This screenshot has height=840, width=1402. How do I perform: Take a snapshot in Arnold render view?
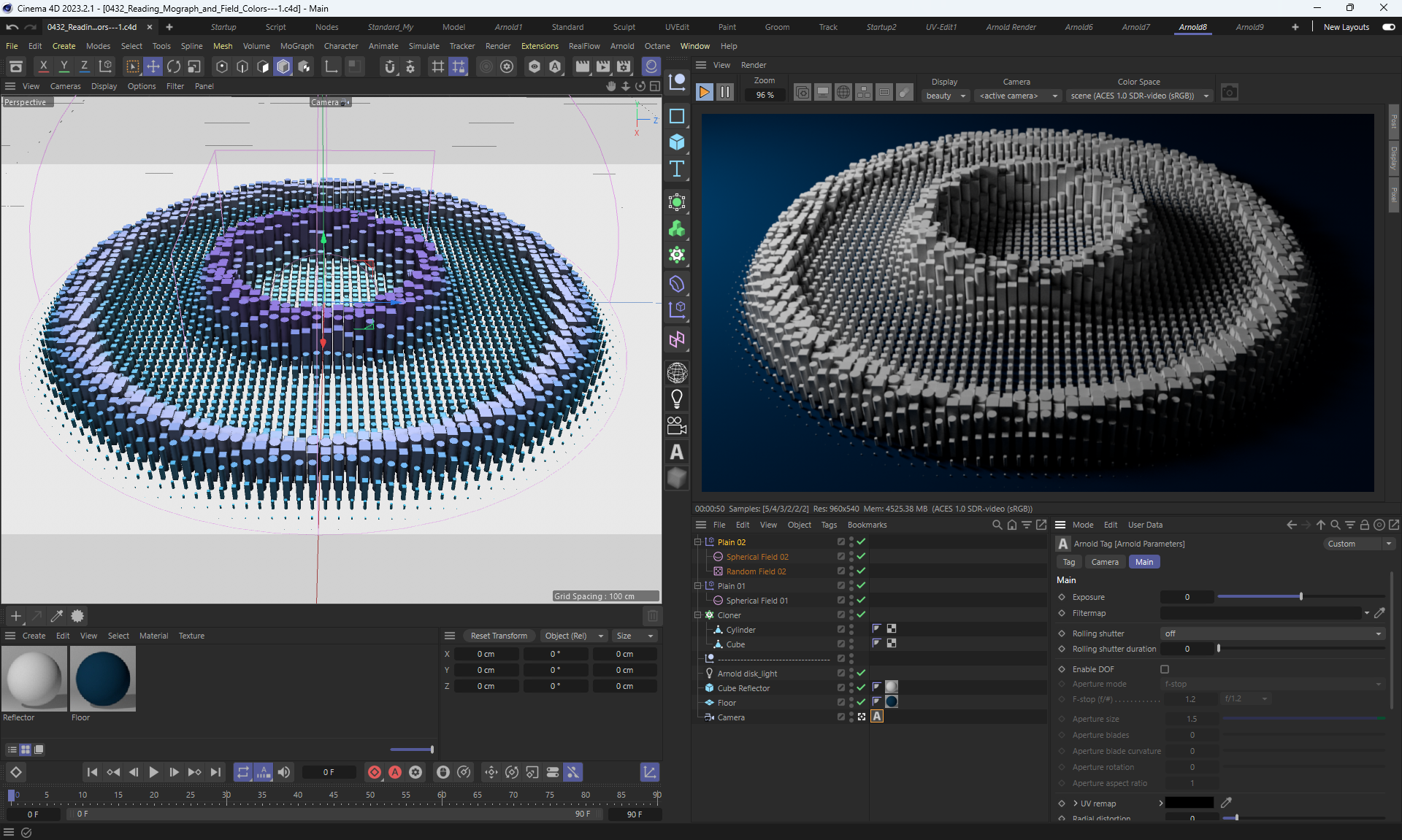click(1230, 93)
